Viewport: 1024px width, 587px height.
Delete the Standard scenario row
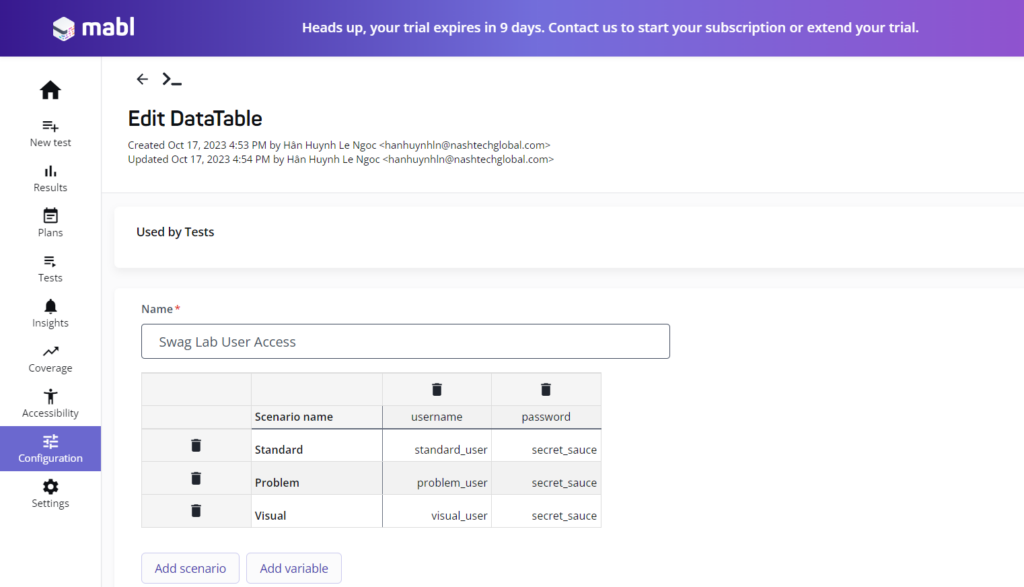(x=196, y=446)
